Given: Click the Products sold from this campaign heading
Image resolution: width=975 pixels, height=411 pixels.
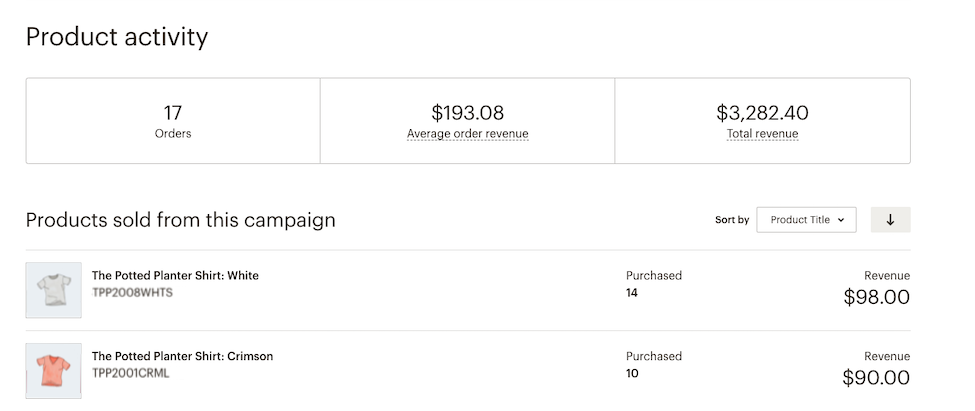Looking at the screenshot, I should (x=180, y=220).
